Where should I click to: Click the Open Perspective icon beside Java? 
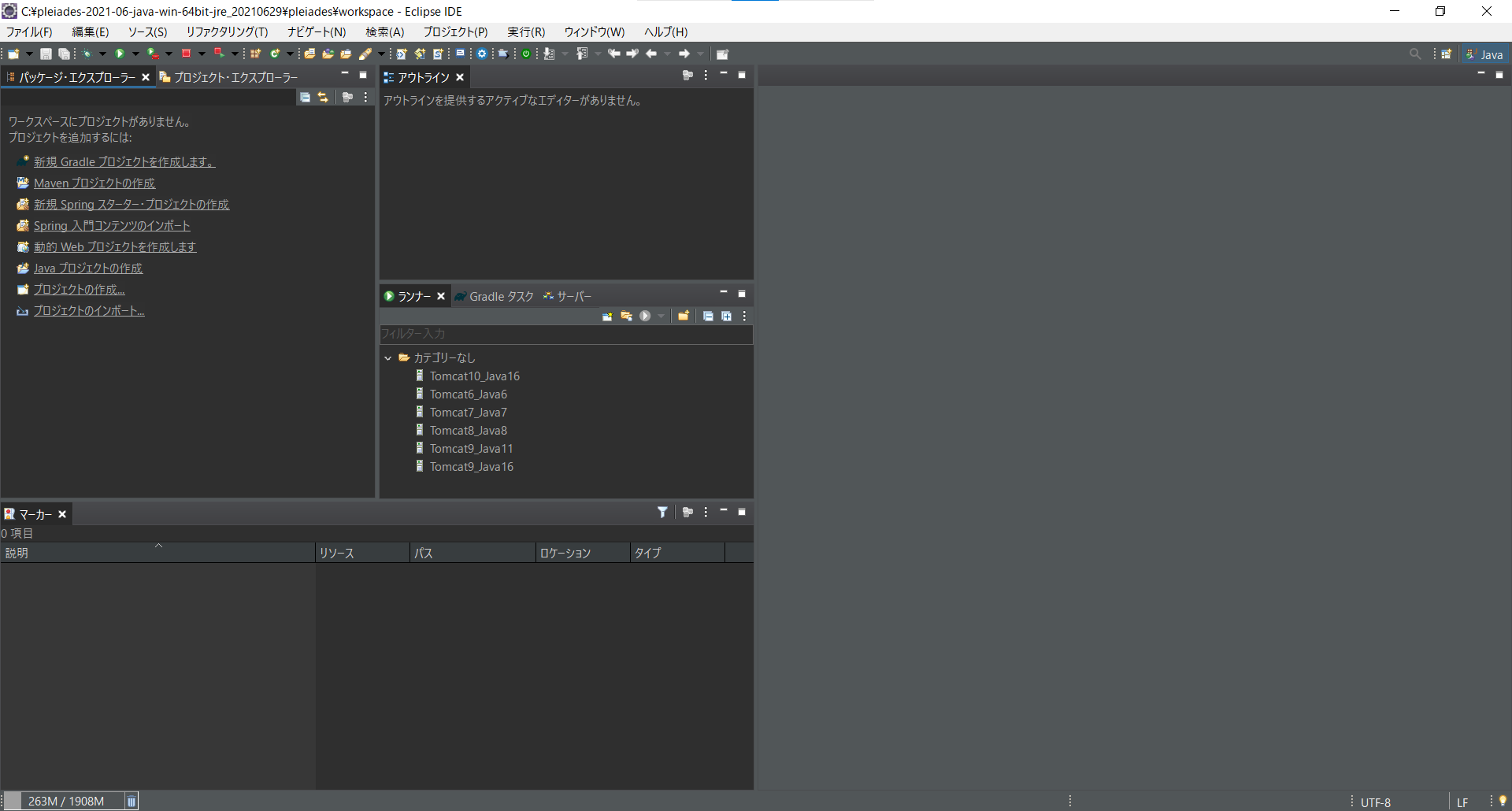(1447, 54)
